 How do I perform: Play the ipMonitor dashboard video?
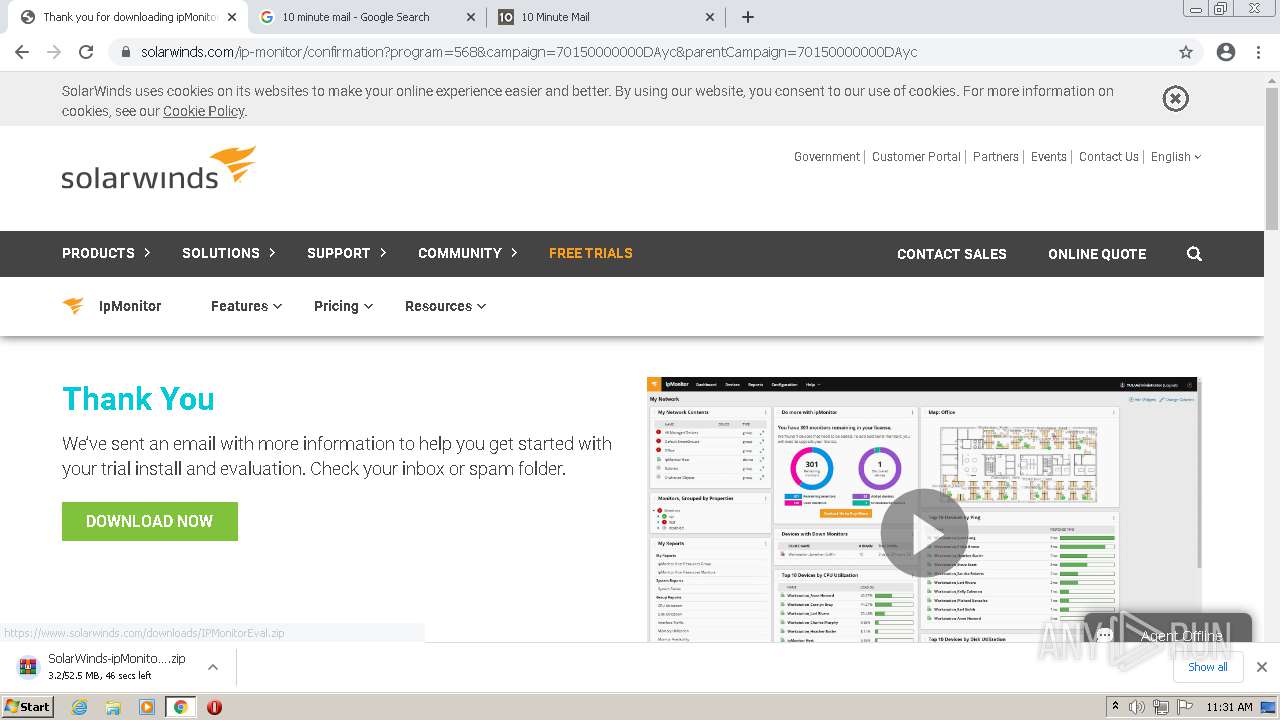(x=924, y=532)
